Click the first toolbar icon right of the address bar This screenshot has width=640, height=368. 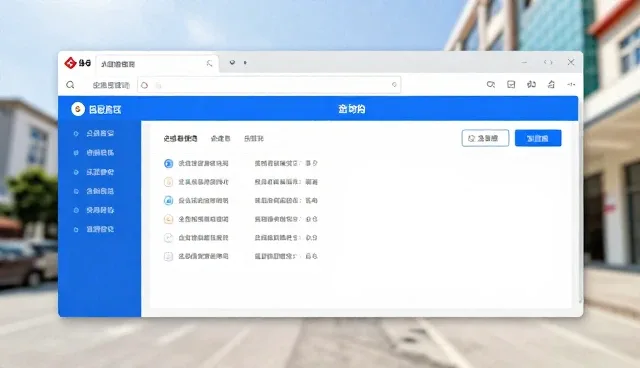tap(491, 84)
